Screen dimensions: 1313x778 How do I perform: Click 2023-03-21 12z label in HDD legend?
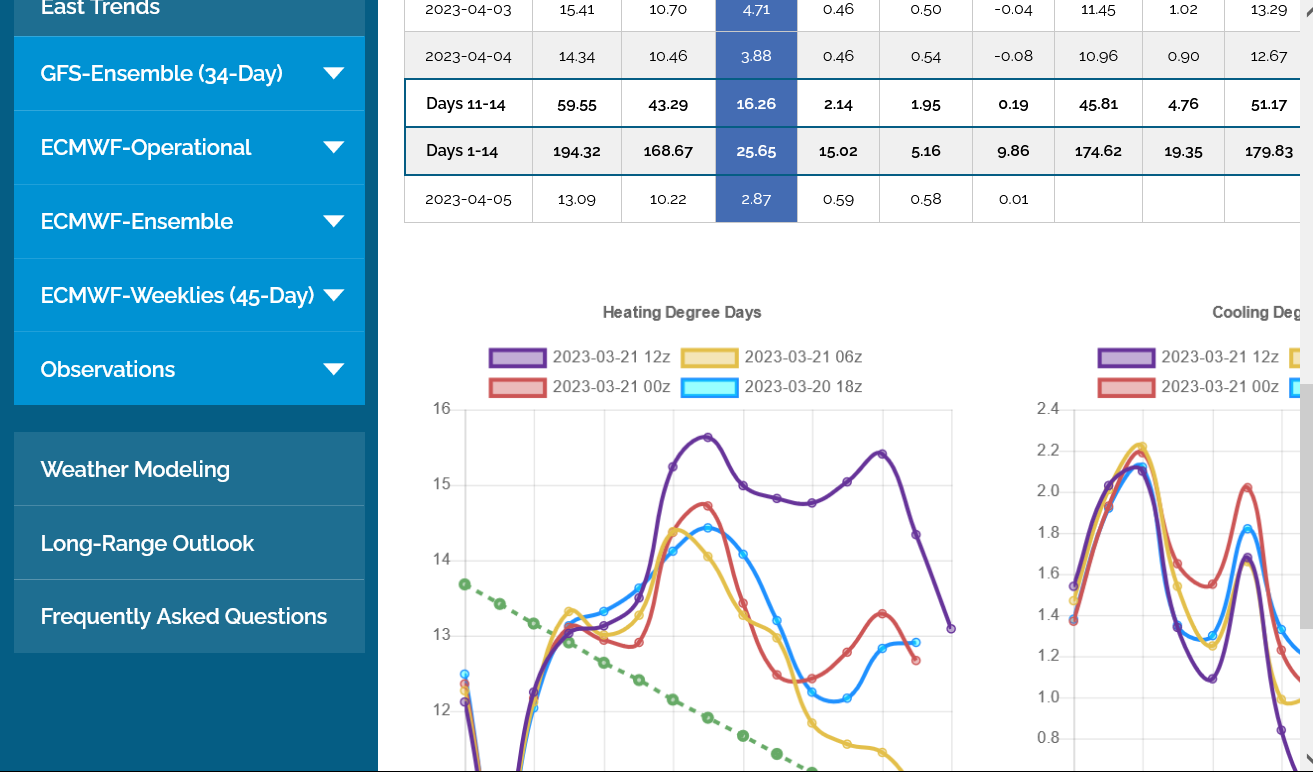[611, 357]
